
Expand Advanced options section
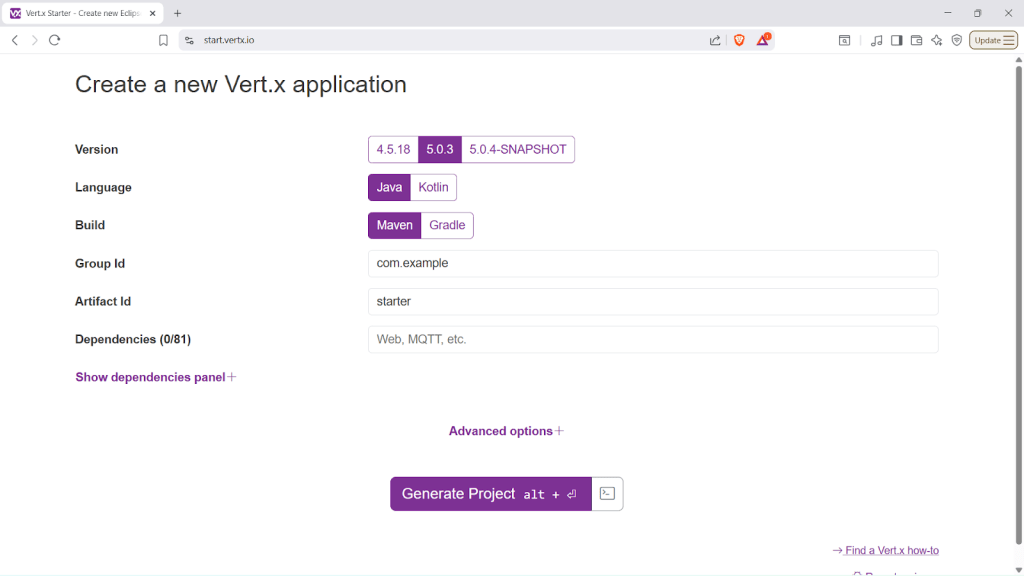(x=506, y=431)
